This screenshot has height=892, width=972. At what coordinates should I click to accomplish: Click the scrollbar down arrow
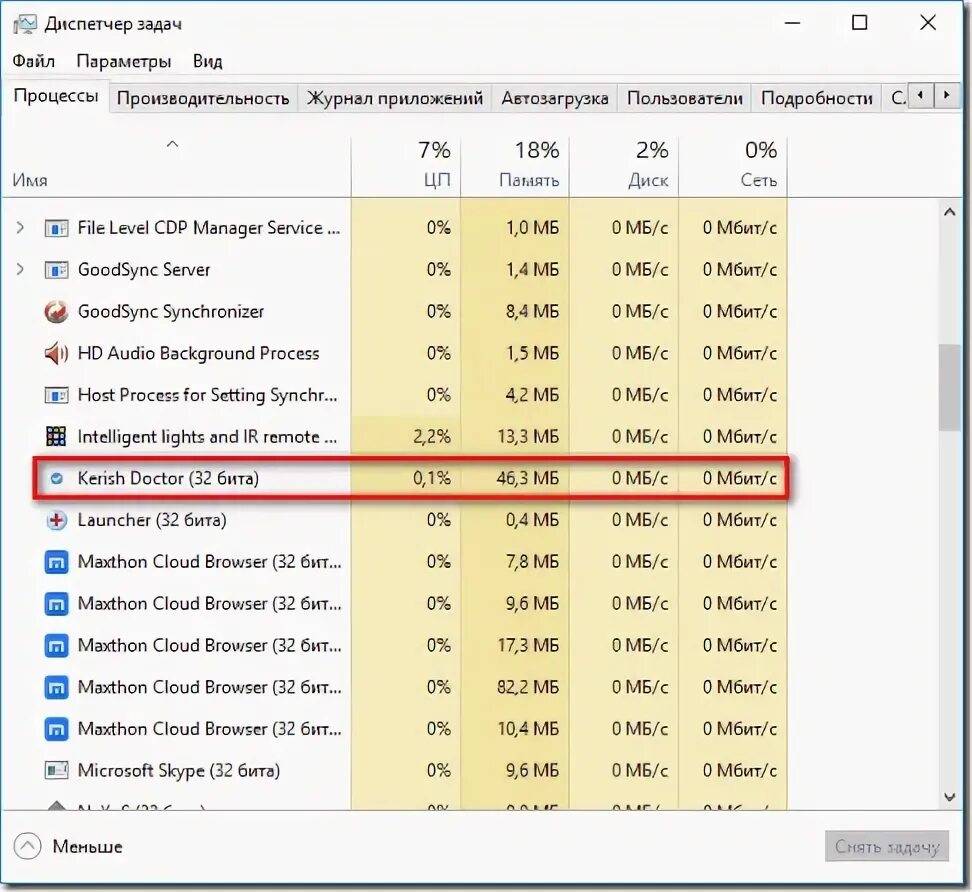(949, 797)
